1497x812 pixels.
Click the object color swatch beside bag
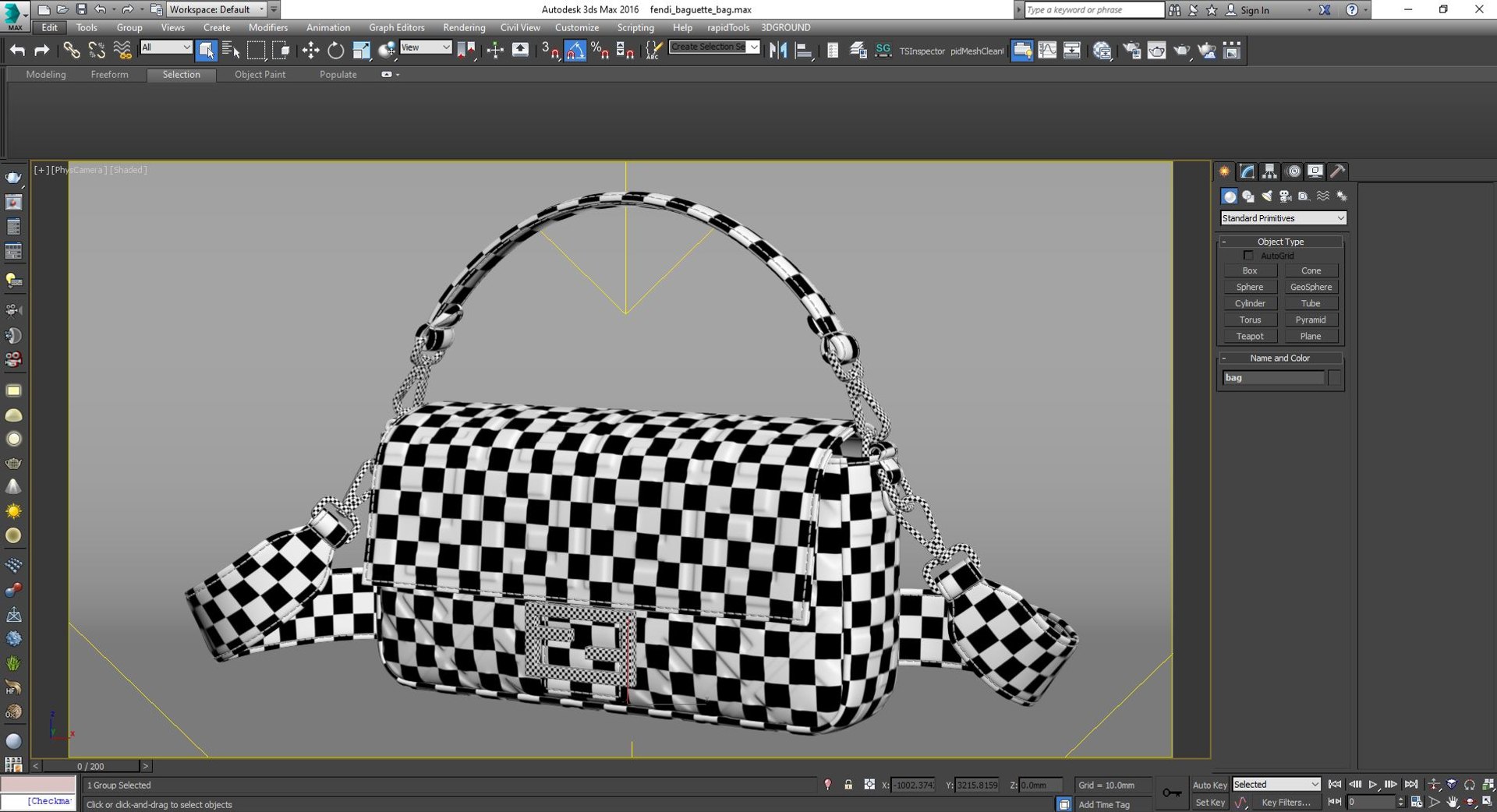[x=1335, y=378]
